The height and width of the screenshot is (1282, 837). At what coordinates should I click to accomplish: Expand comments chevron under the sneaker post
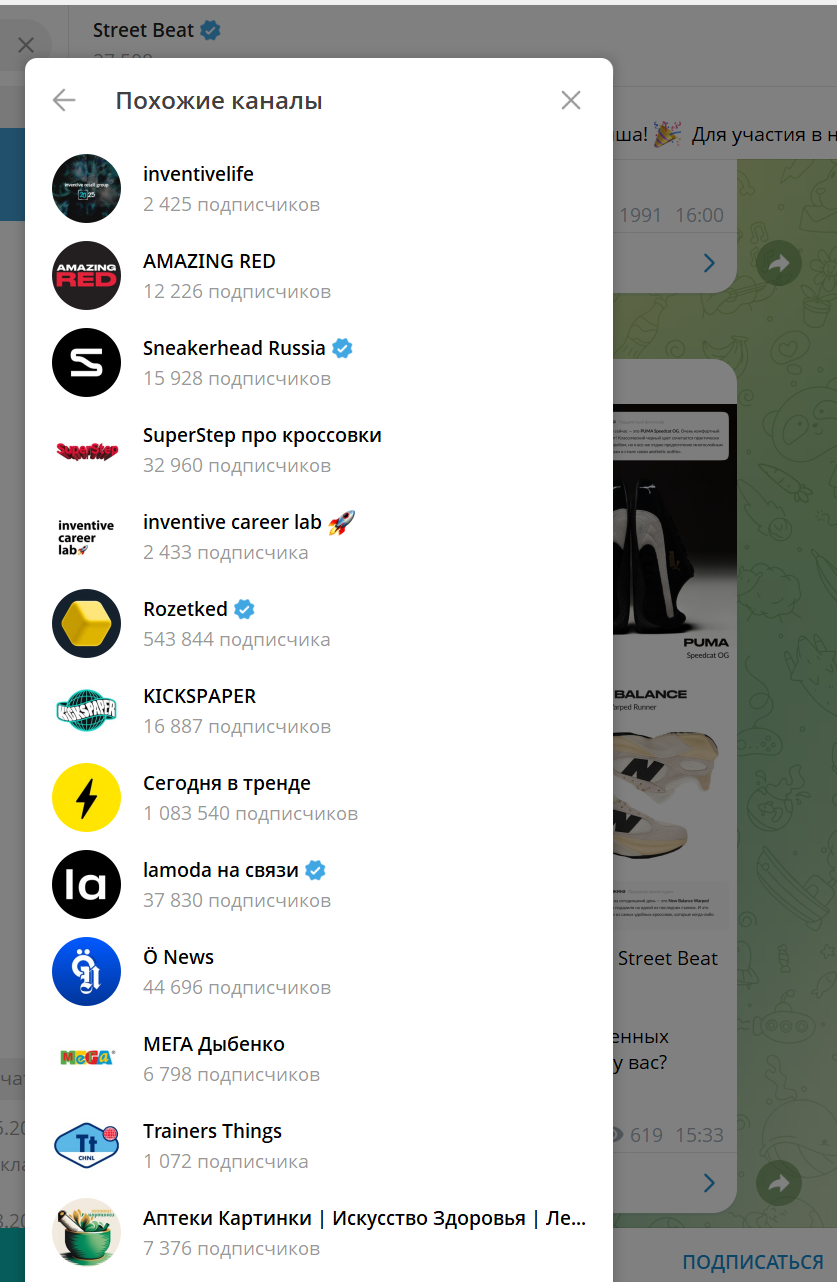coord(709,1183)
